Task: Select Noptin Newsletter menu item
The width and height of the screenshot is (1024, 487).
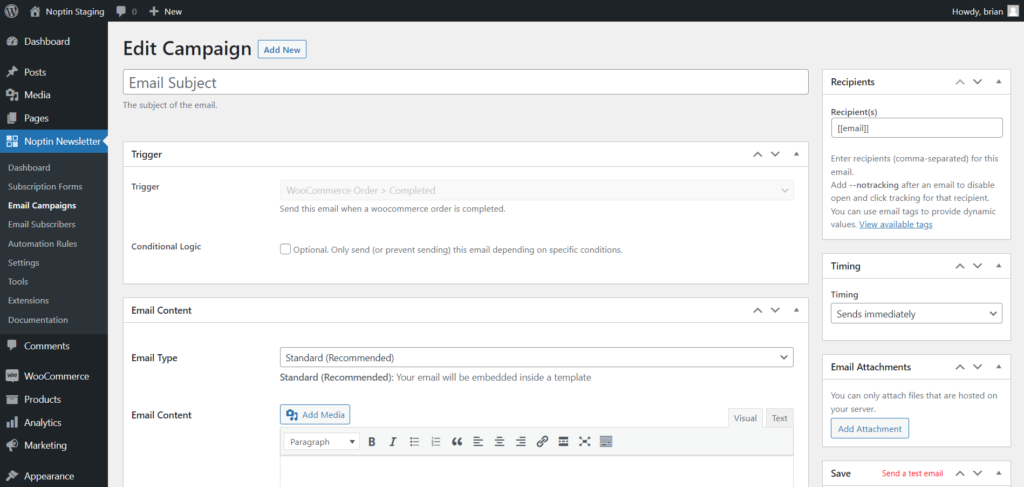Action: [54, 141]
